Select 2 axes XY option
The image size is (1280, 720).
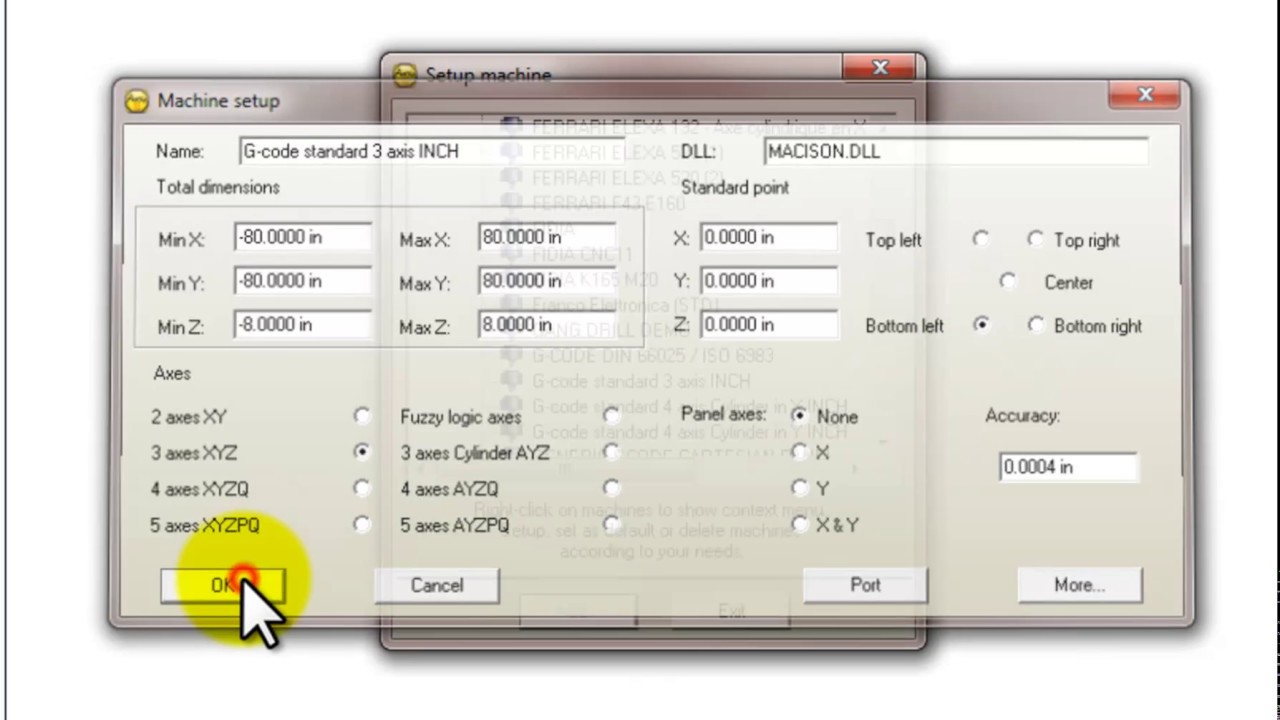(362, 415)
